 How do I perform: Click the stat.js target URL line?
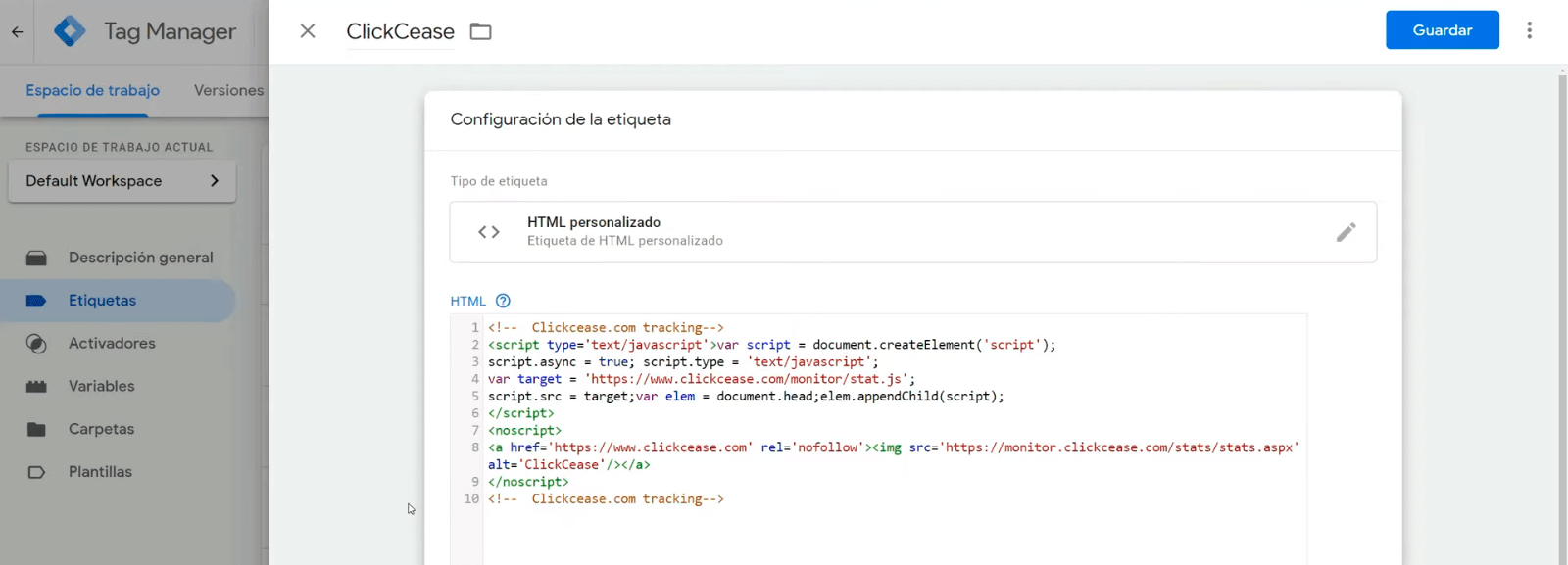click(x=702, y=379)
